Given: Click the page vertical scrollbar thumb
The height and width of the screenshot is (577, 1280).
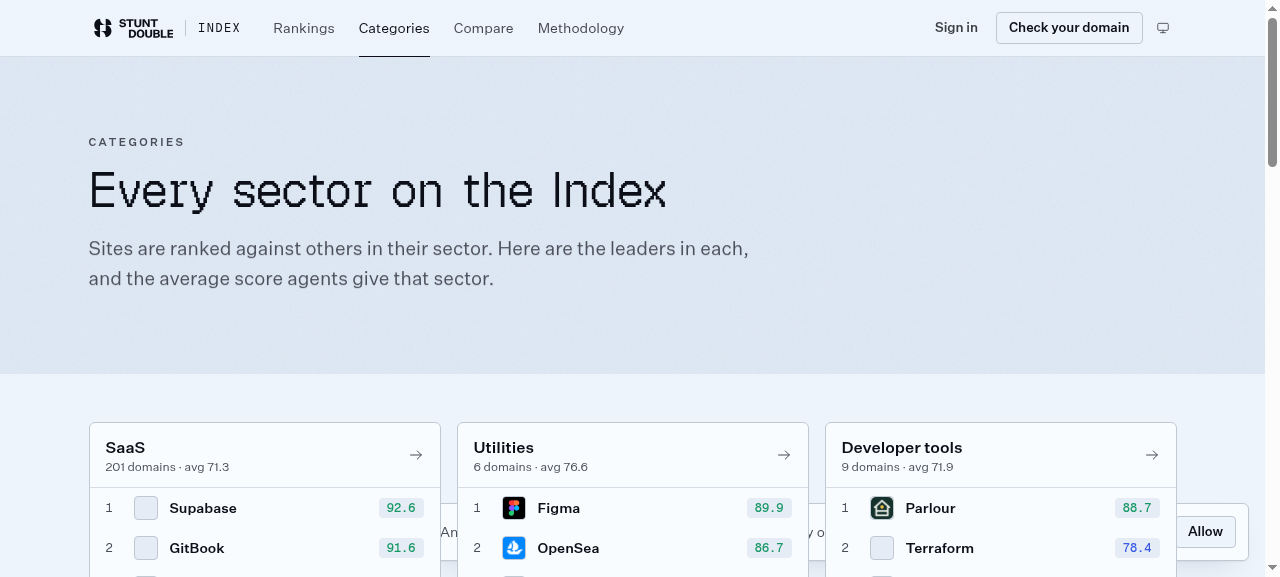Looking at the screenshot, I should pyautogui.click(x=1272, y=92).
